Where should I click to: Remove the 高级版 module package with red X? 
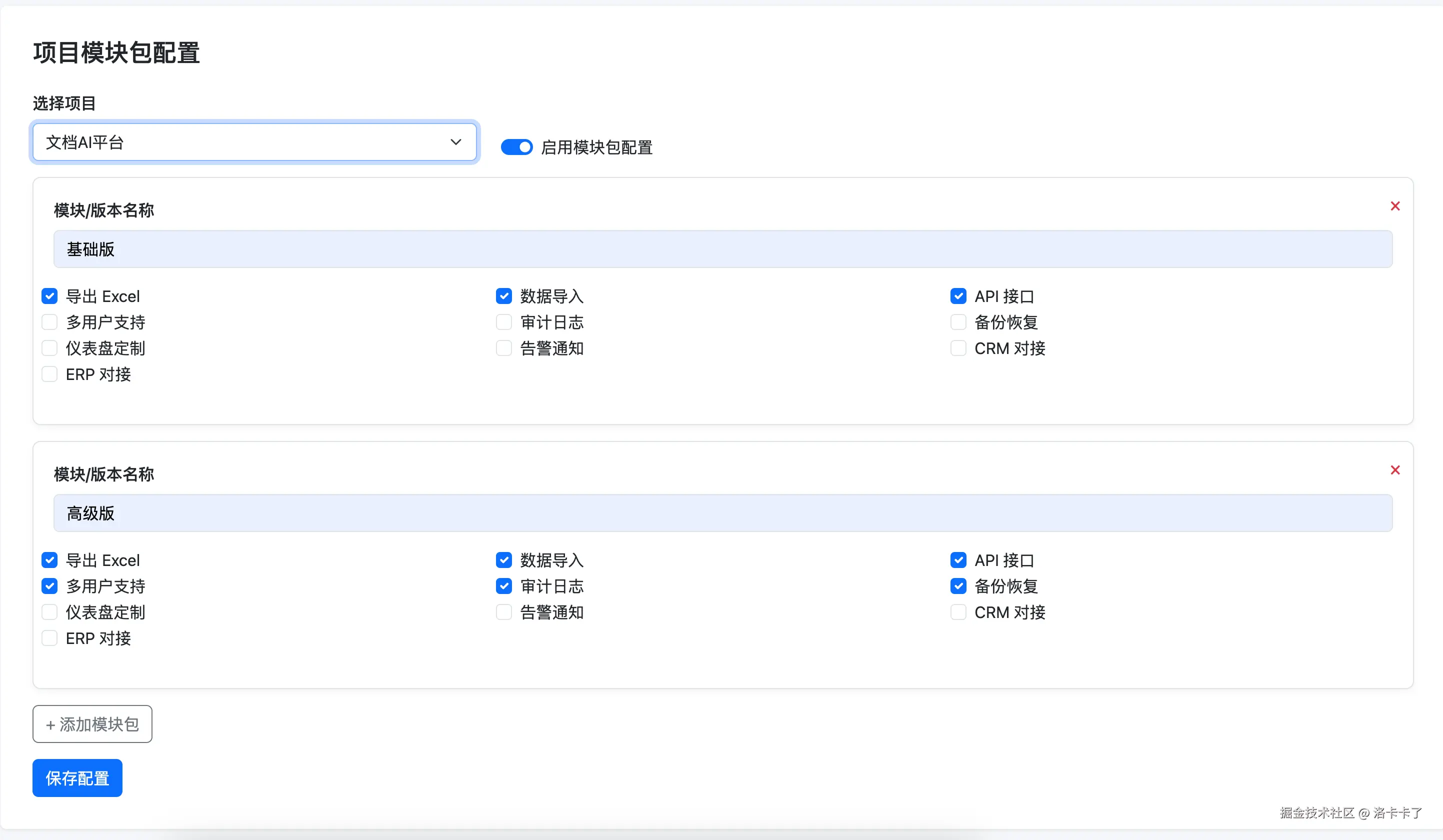point(1394,470)
